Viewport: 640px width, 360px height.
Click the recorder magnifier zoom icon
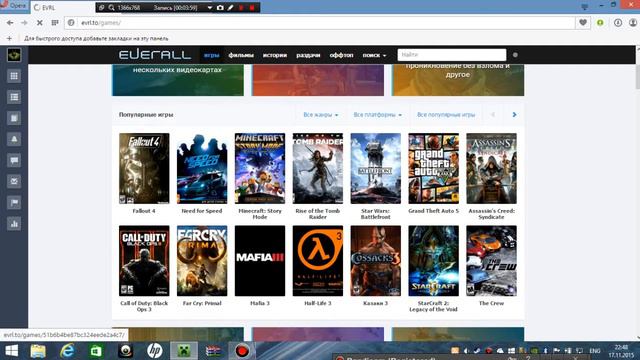[111, 8]
